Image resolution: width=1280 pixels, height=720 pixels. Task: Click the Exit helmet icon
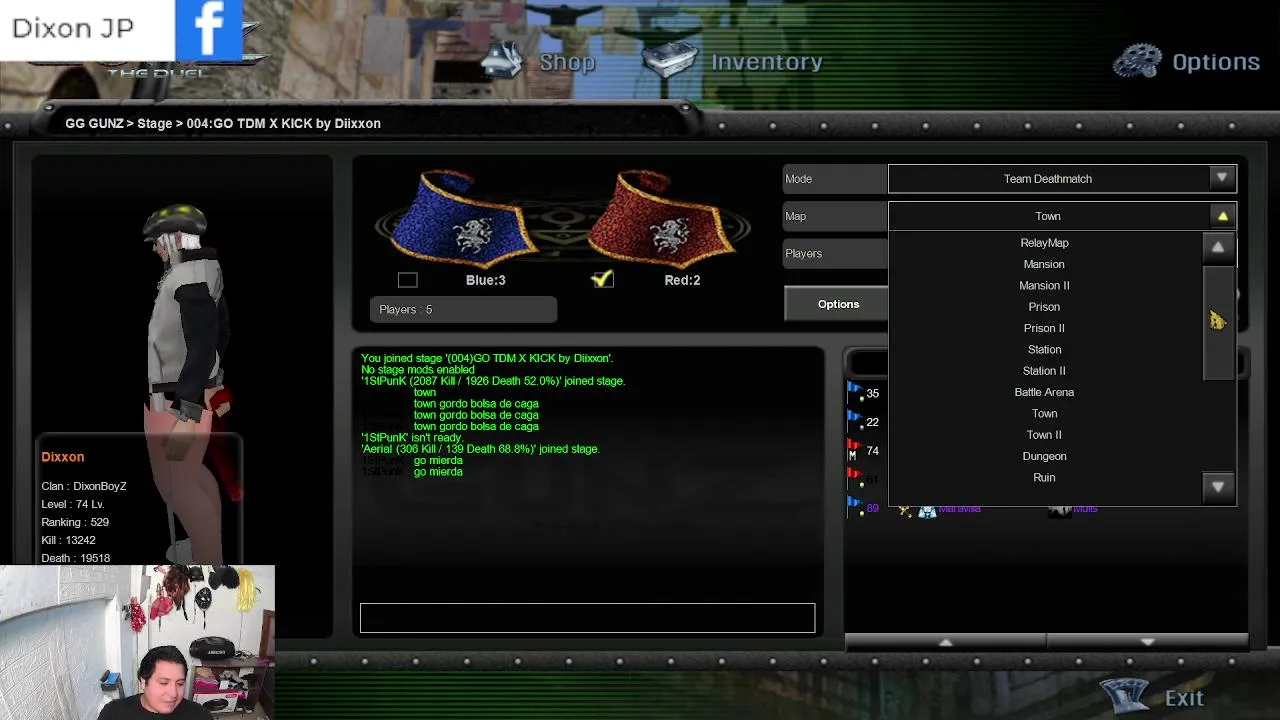(1127, 695)
